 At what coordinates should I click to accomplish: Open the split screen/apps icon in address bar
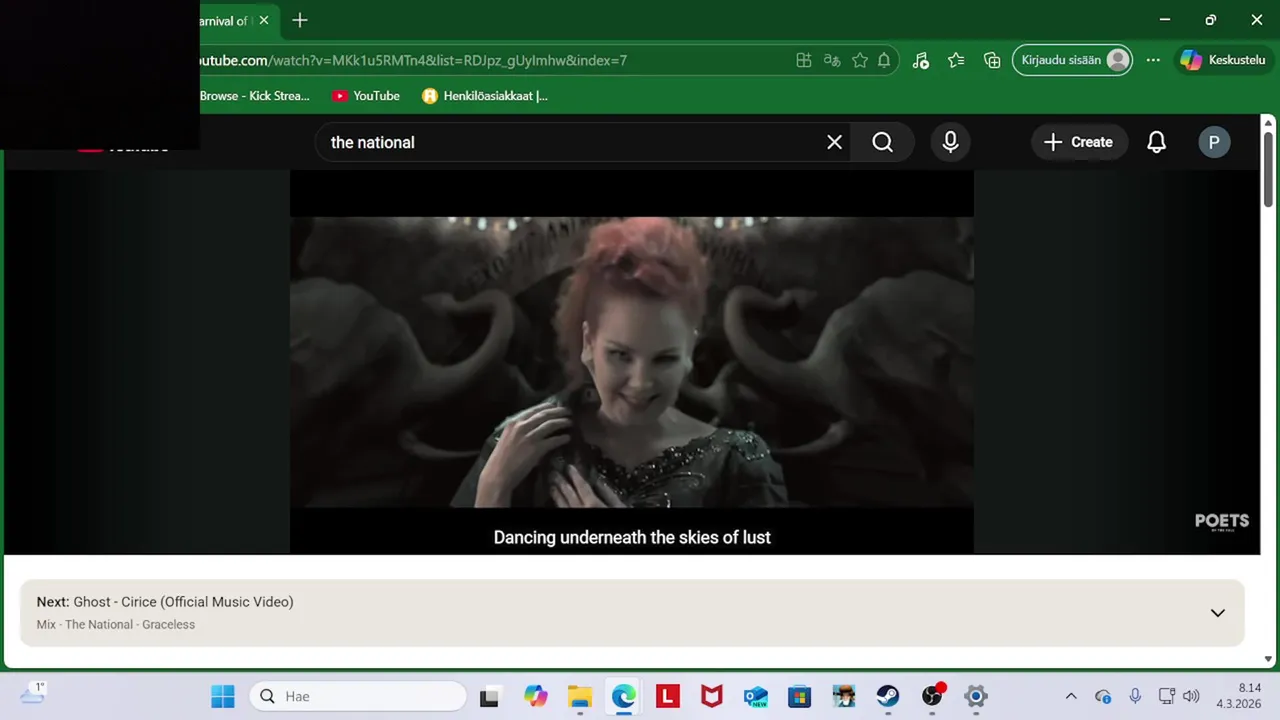coord(803,60)
